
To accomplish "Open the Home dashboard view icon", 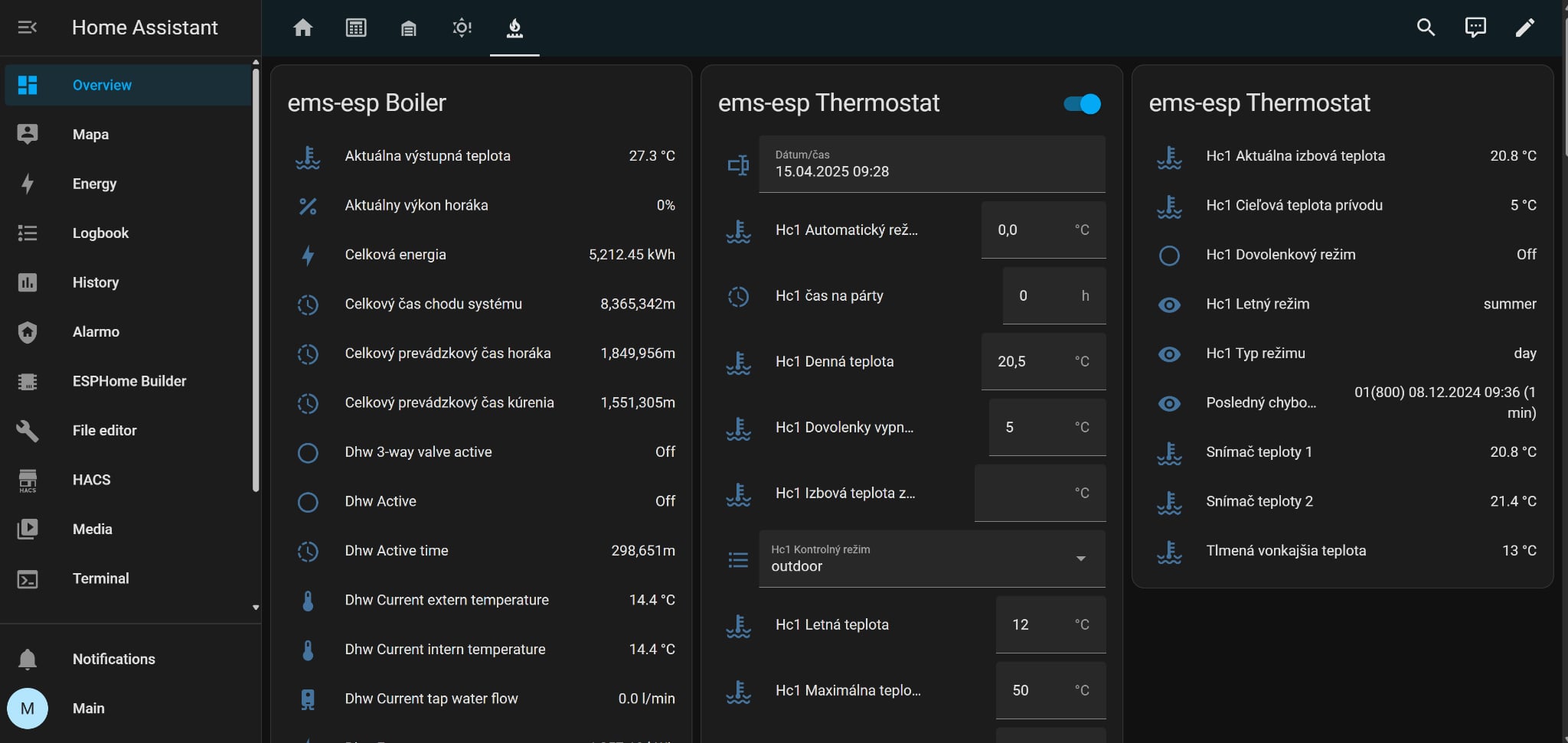I will pos(302,28).
